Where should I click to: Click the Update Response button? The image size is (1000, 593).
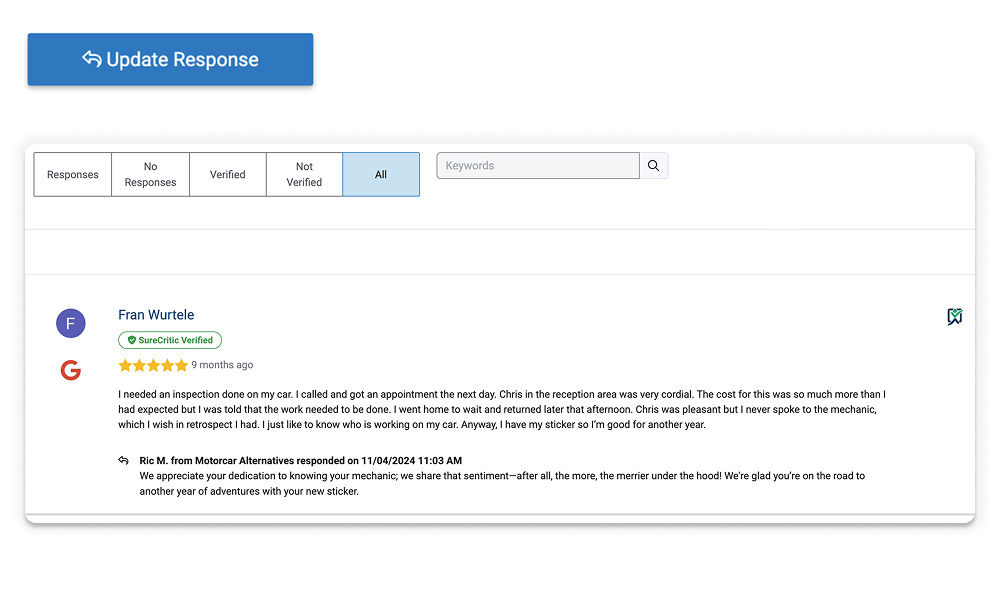(x=170, y=60)
